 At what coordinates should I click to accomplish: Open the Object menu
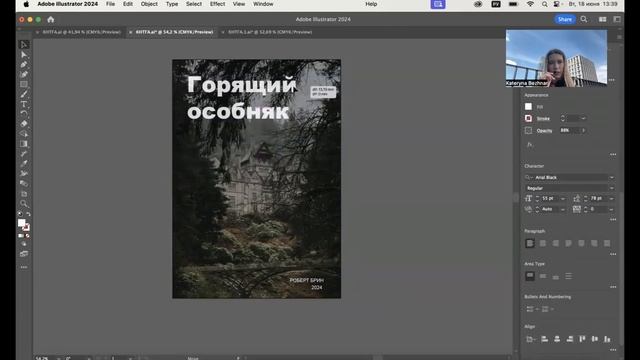click(149, 4)
